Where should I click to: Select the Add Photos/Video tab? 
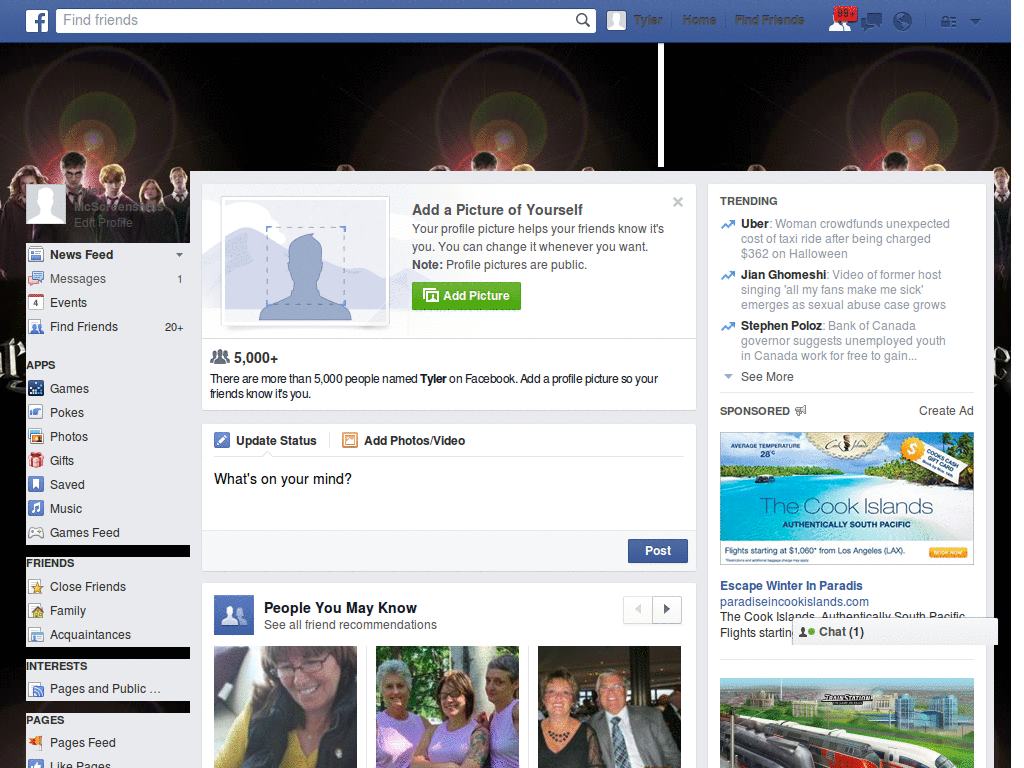[404, 441]
